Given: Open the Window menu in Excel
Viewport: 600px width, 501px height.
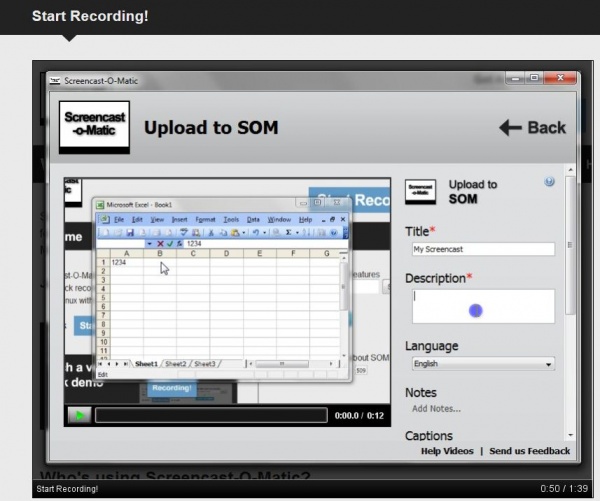Looking at the screenshot, I should 279,220.
